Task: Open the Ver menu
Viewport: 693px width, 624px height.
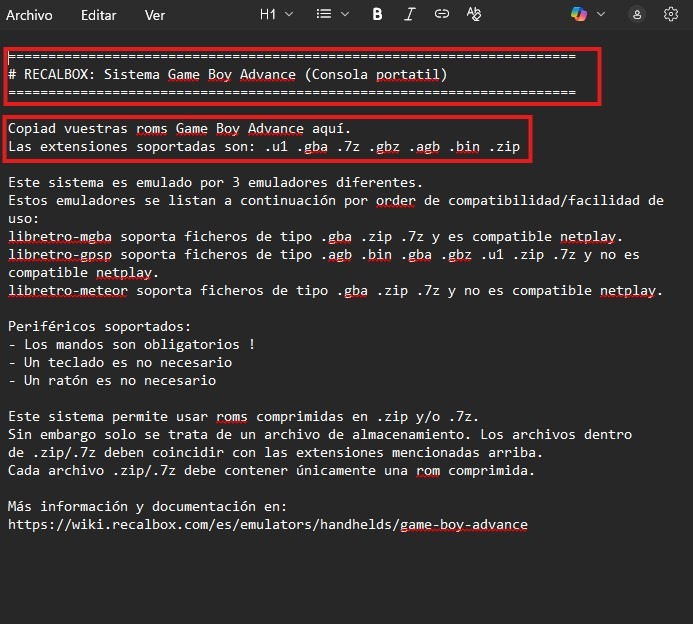Action: pos(155,15)
